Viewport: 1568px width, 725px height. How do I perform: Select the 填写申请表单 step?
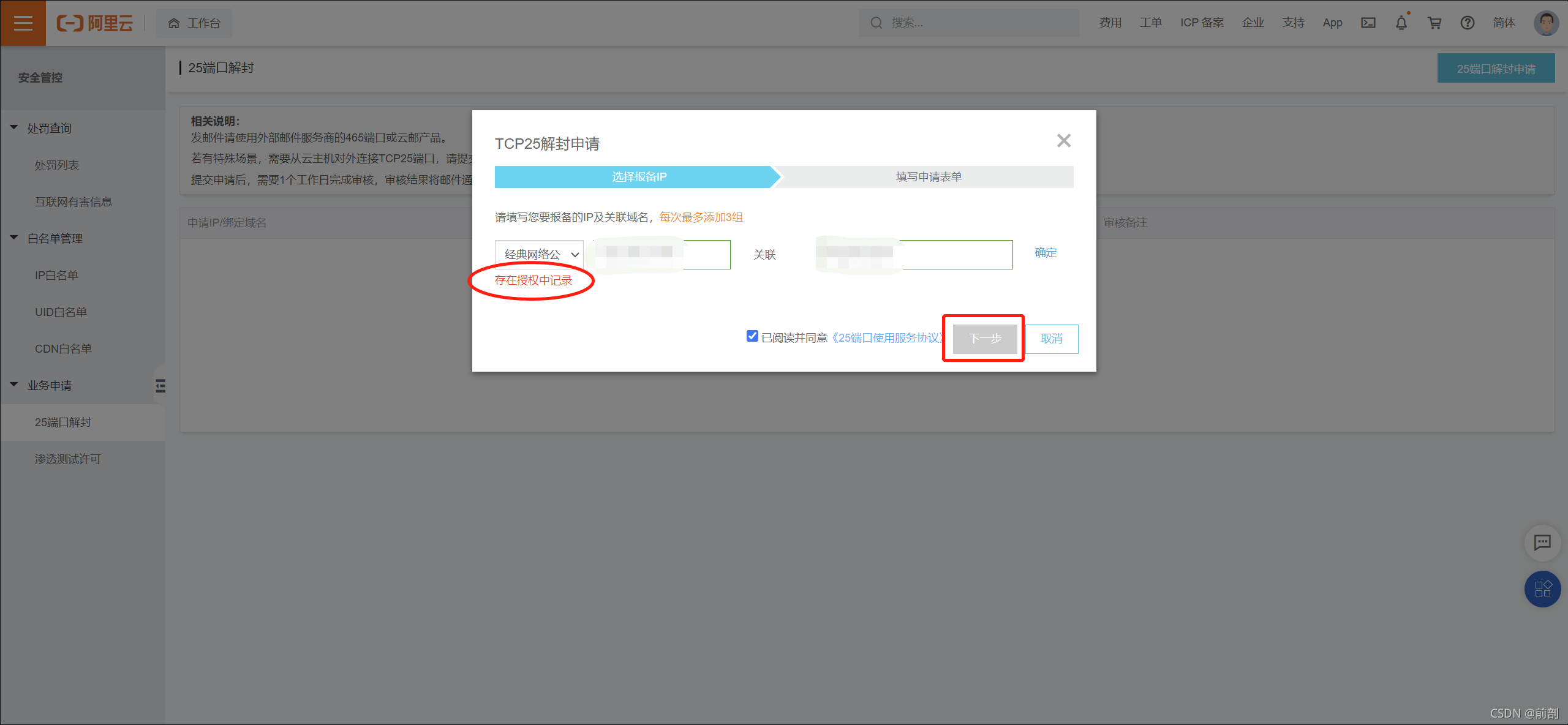point(928,177)
